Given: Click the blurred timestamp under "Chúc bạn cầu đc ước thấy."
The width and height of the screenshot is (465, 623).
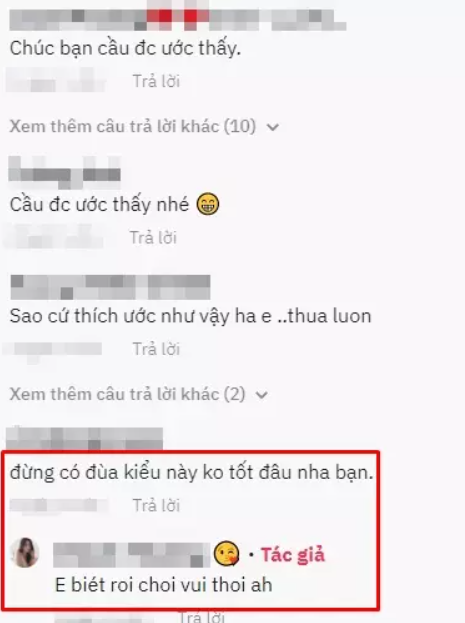Looking at the screenshot, I should pos(56,81).
